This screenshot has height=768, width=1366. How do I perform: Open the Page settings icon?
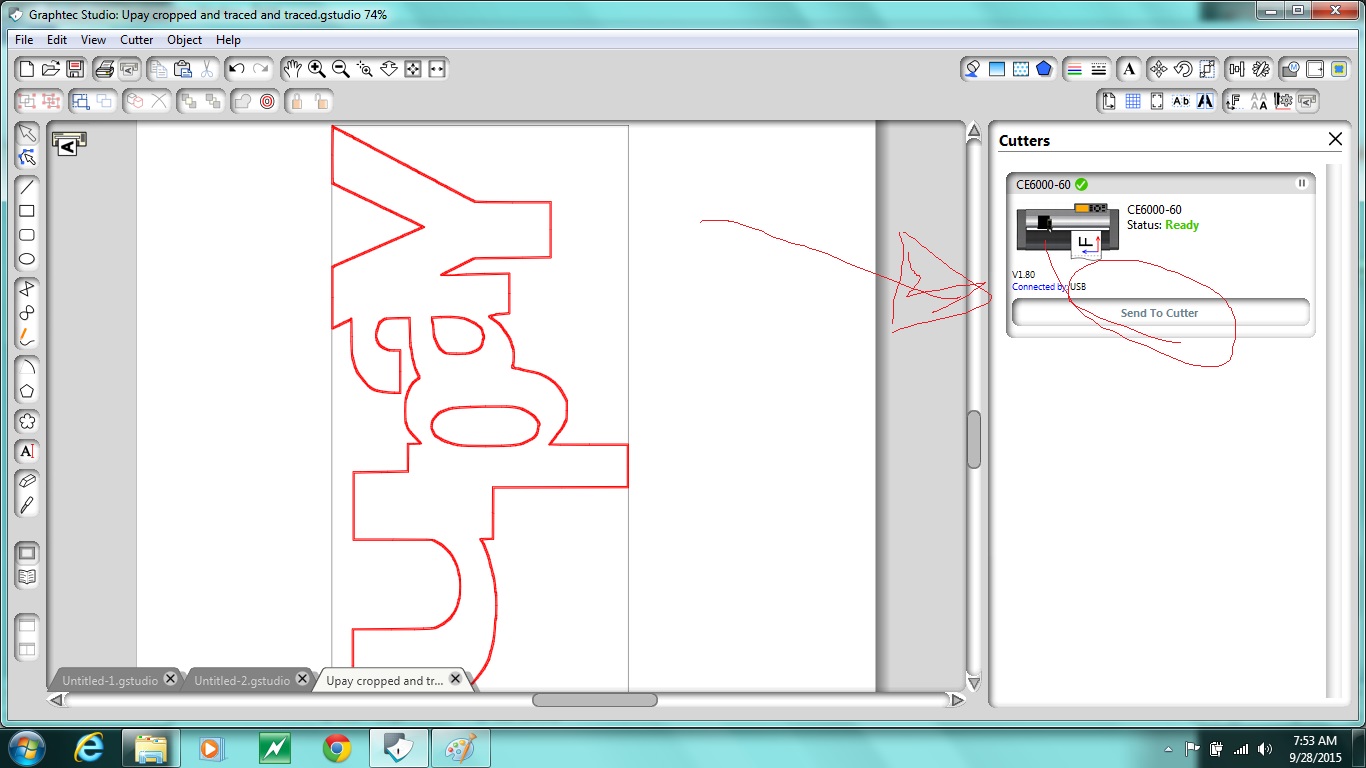pyautogui.click(x=1108, y=101)
